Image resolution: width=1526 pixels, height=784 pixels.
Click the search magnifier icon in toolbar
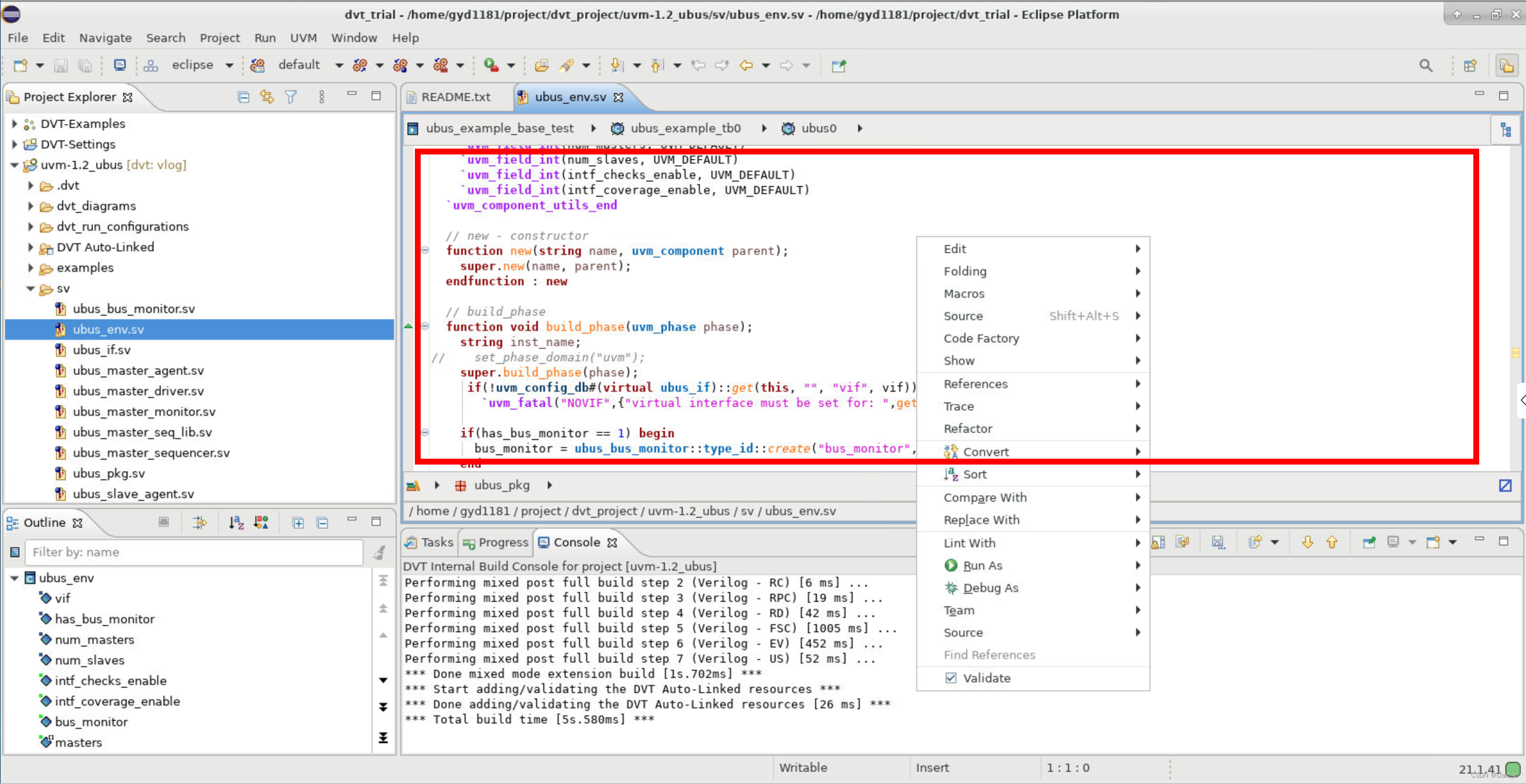[1425, 66]
